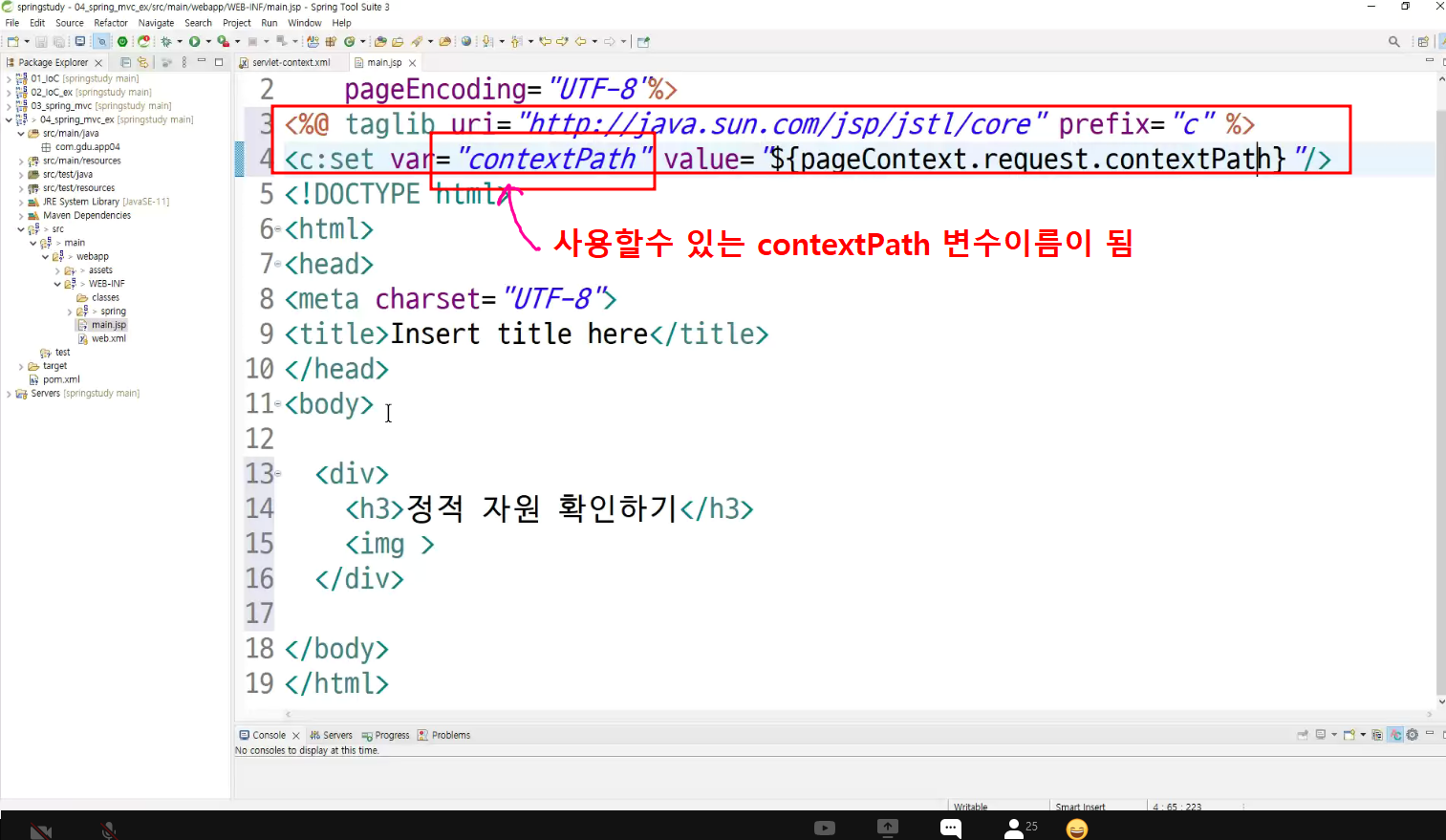Click the Last Edit Location arrow icon
This screenshot has height=840, width=1446.
click(x=545, y=41)
